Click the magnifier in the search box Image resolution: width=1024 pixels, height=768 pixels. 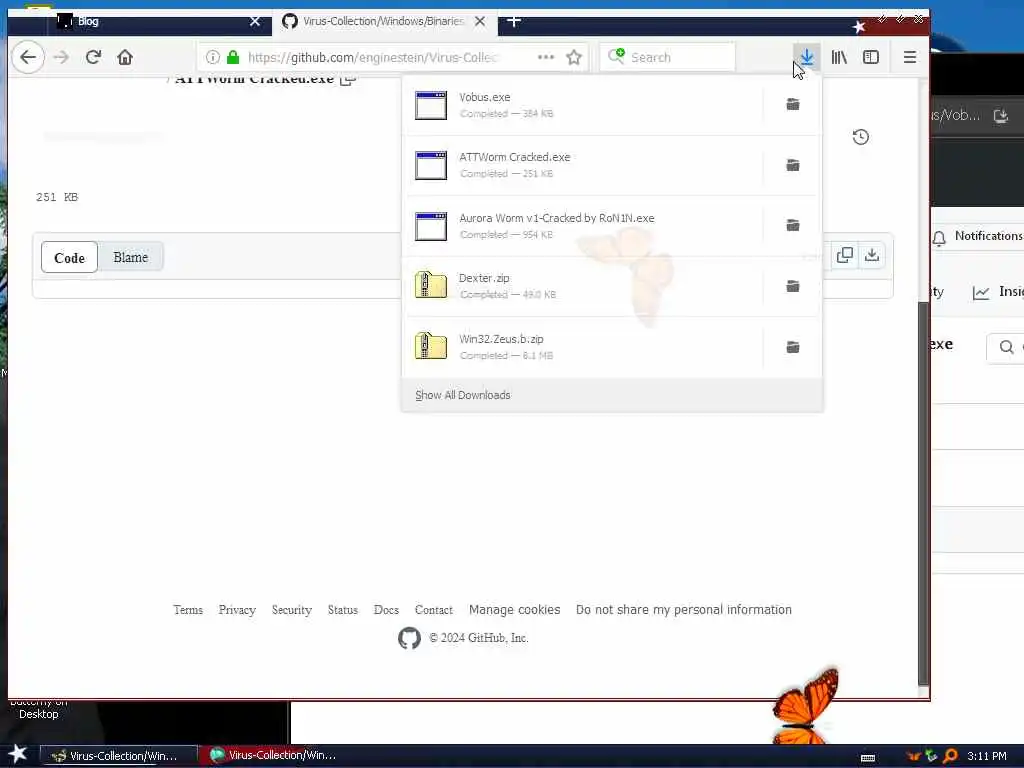coord(616,57)
